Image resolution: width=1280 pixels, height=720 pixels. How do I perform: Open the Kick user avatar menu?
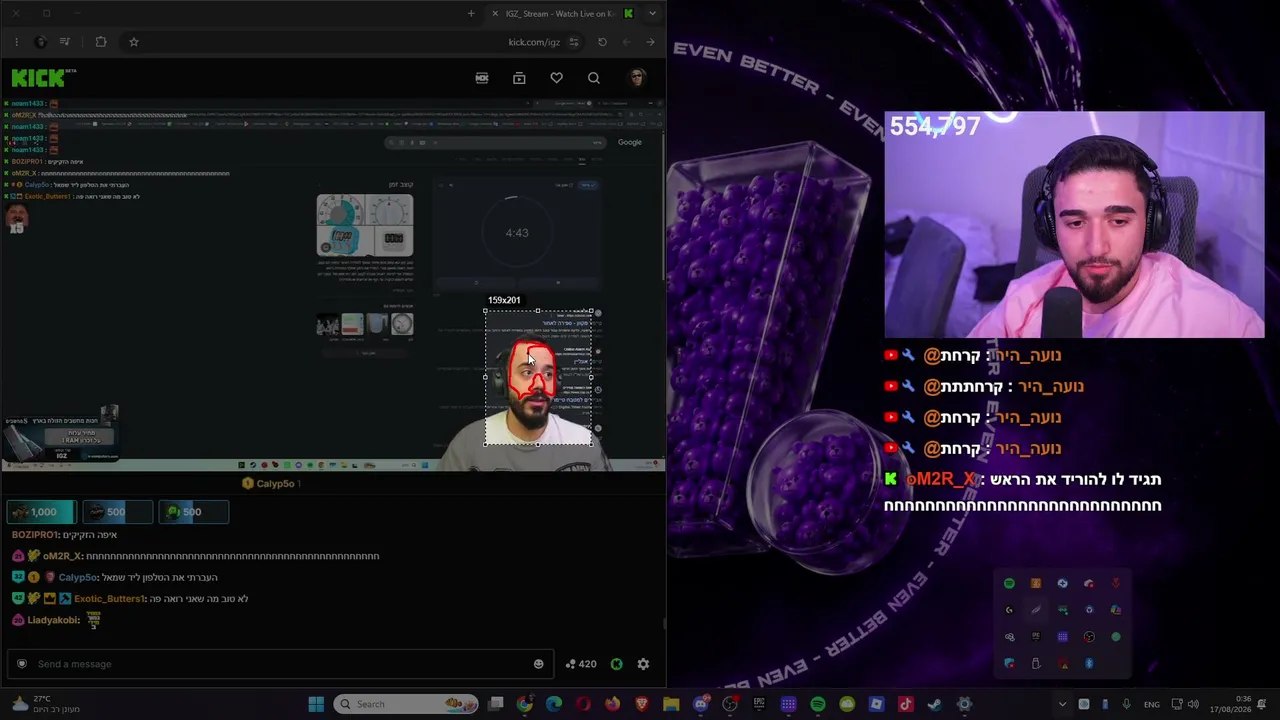[x=637, y=78]
